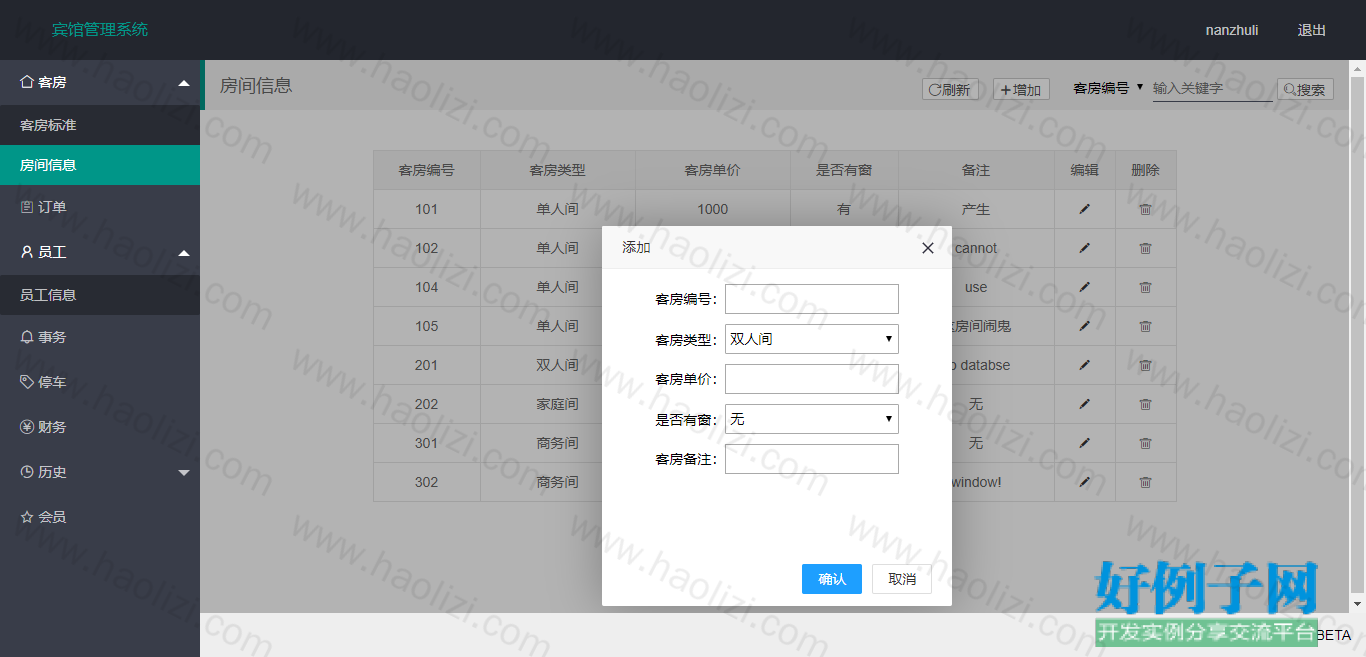
Task: Delete room 202 with trash icon
Action: tap(1146, 404)
